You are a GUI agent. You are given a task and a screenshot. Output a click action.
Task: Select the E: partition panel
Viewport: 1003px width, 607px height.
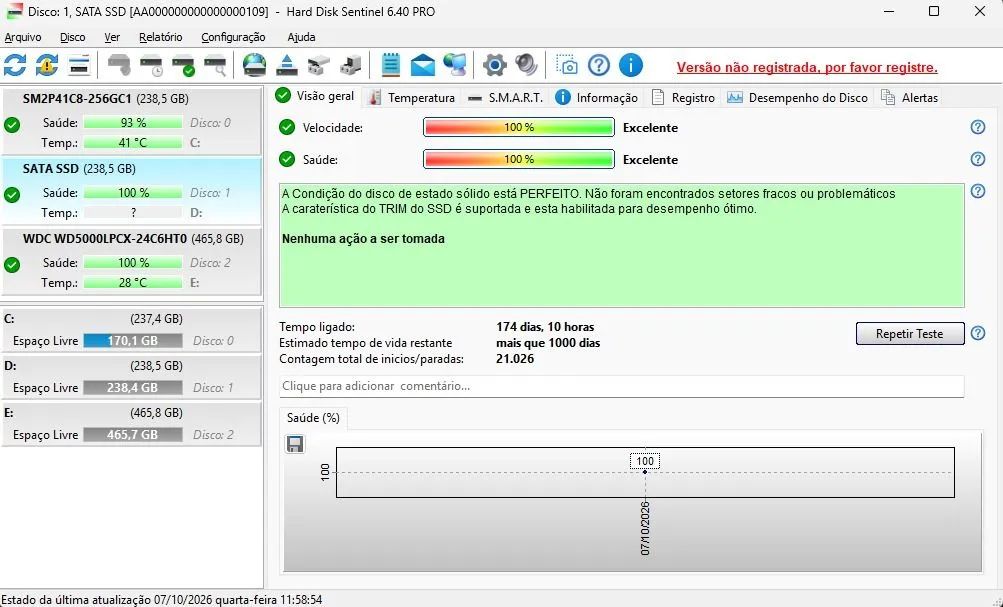click(x=132, y=423)
